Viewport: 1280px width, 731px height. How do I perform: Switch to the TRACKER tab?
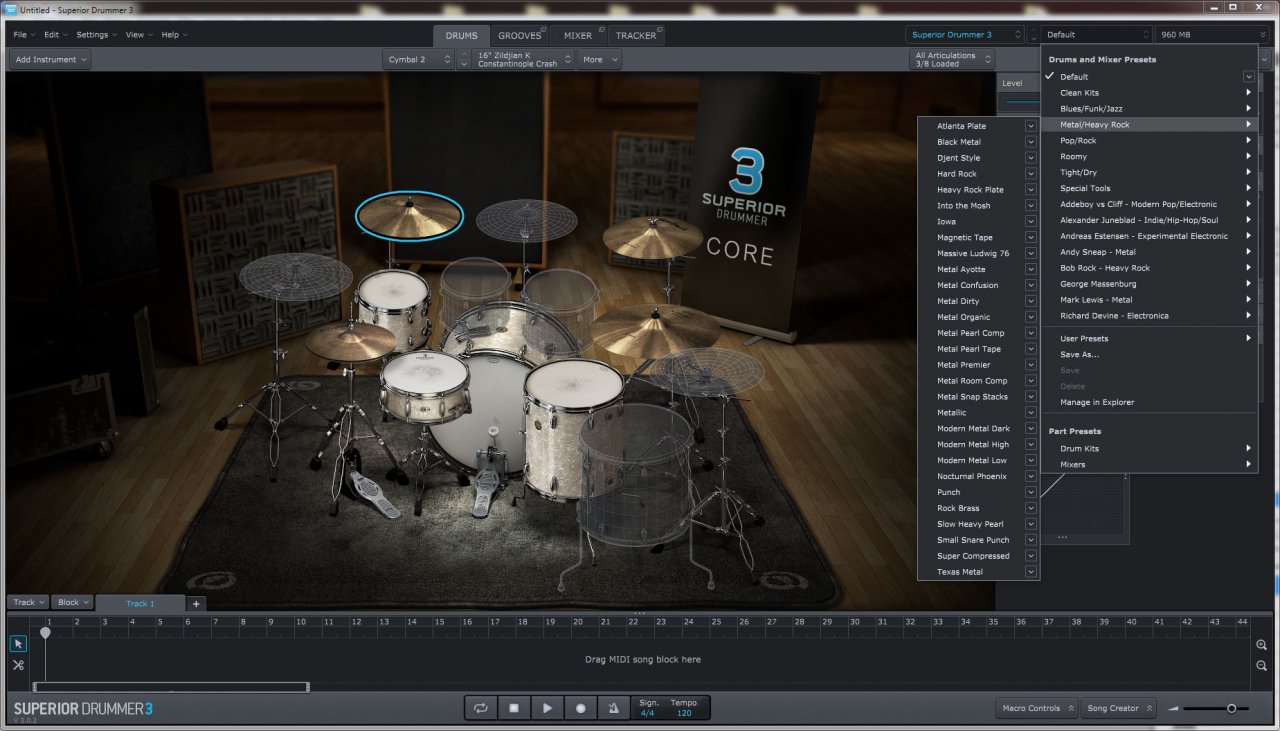(636, 36)
